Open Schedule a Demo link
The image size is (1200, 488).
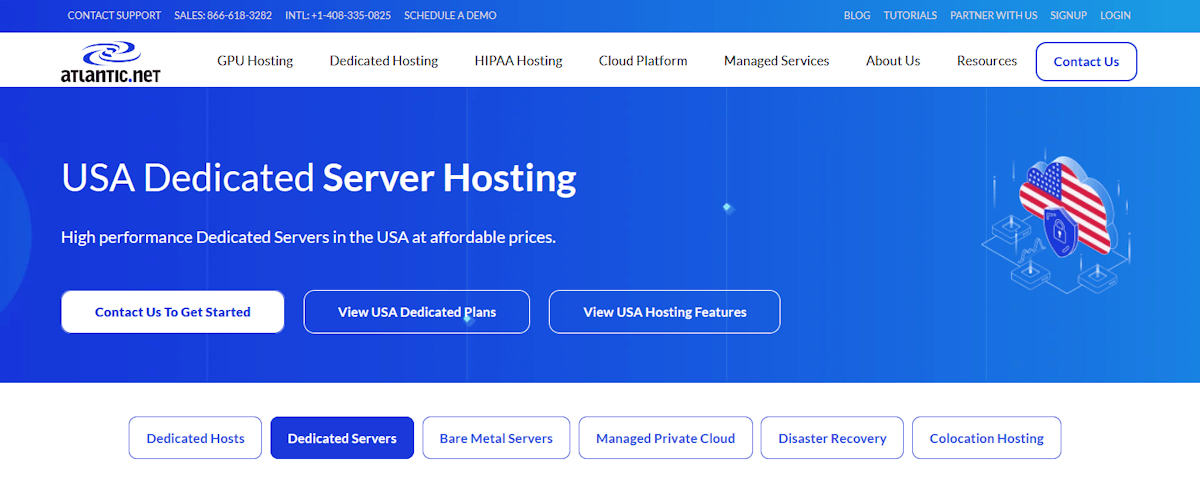(x=450, y=15)
